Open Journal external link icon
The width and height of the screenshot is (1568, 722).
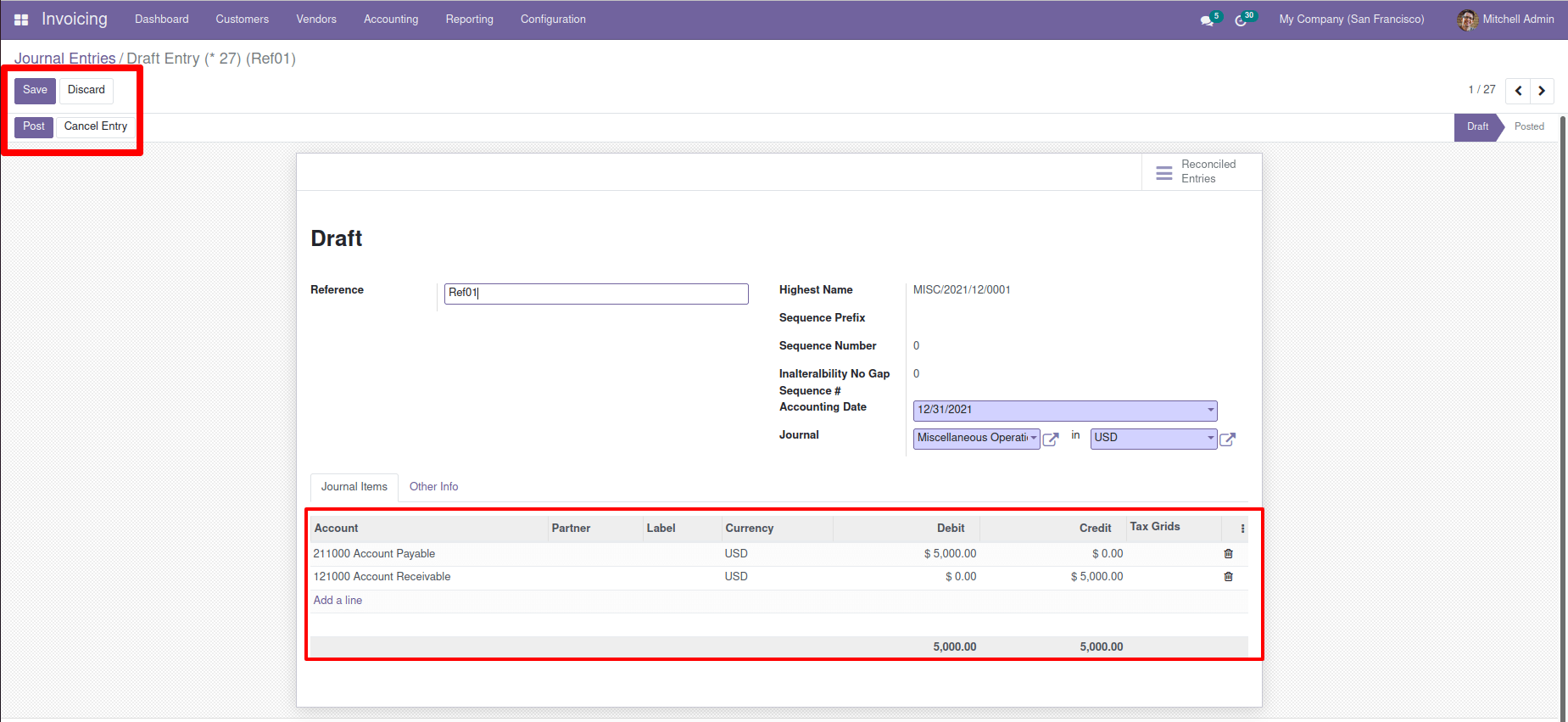(1051, 439)
